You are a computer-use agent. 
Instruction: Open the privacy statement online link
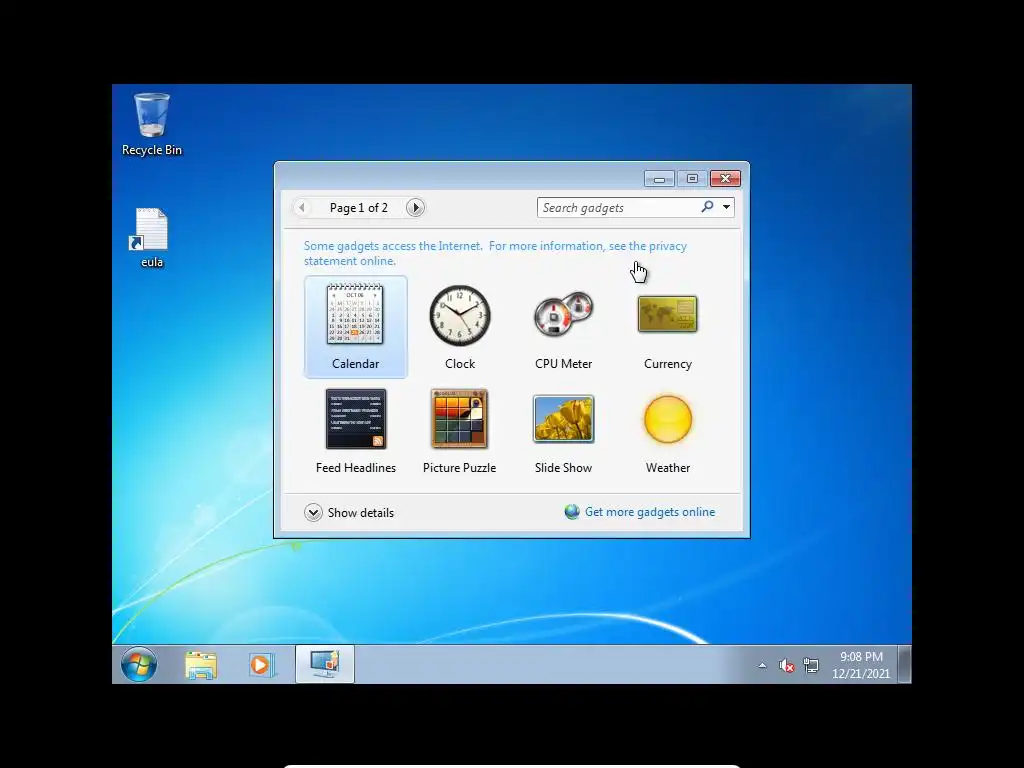[495, 253]
